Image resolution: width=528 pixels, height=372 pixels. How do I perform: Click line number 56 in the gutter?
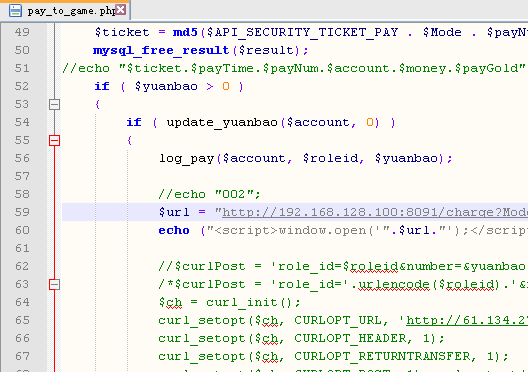coord(22,159)
